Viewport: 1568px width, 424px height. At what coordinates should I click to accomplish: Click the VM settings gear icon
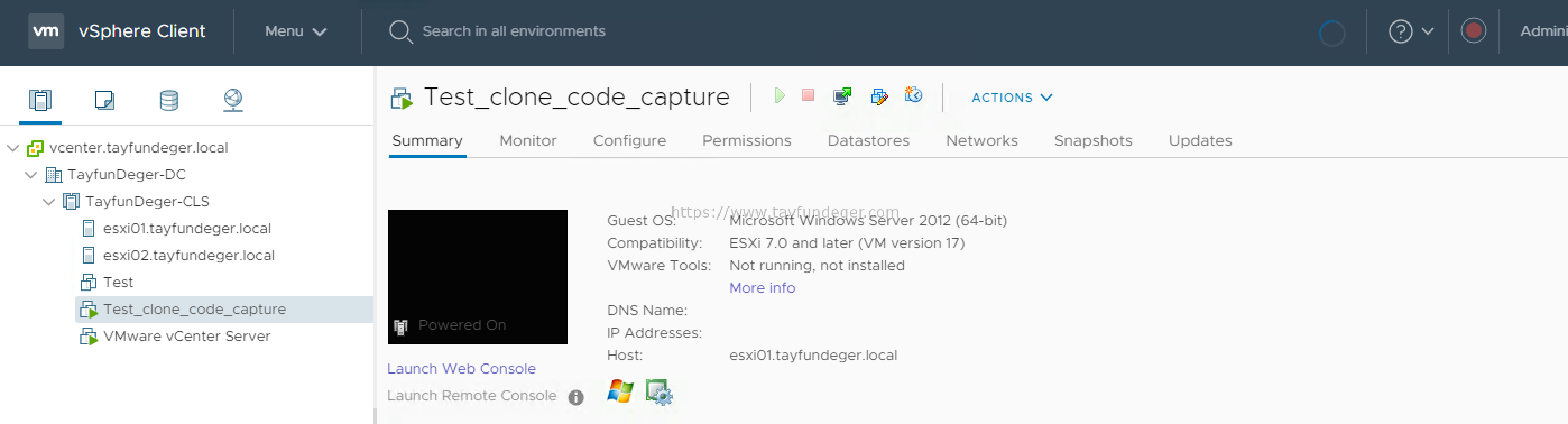tap(658, 393)
